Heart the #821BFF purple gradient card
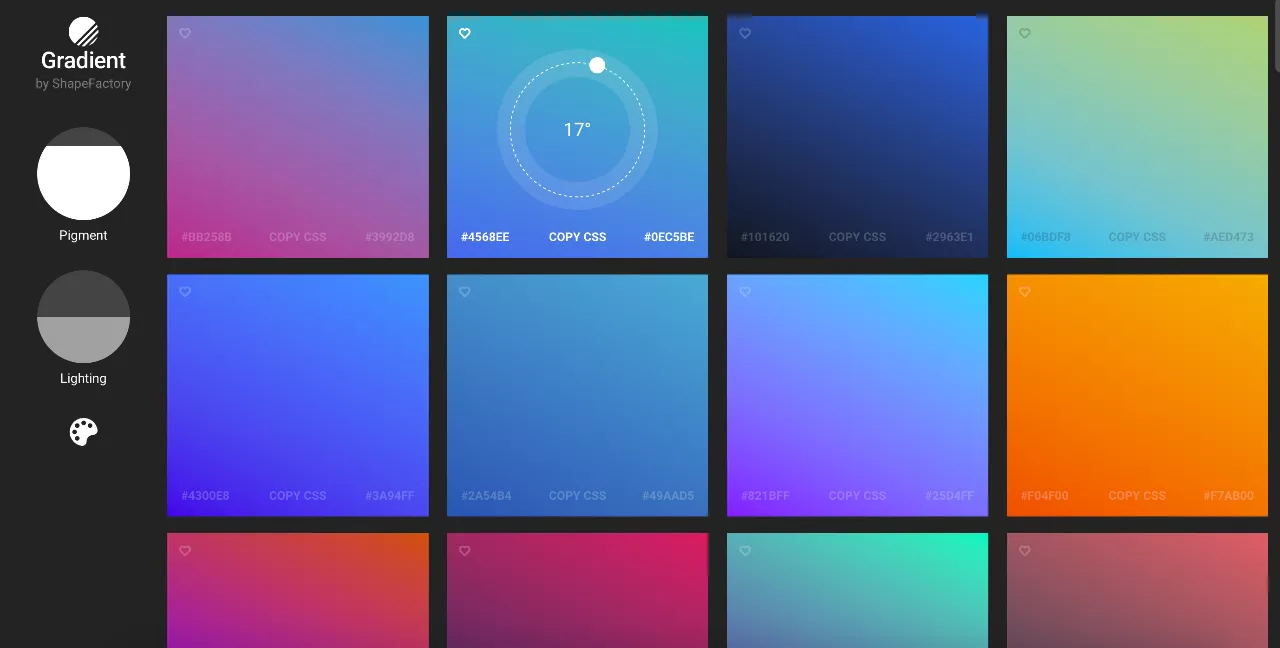 point(745,292)
